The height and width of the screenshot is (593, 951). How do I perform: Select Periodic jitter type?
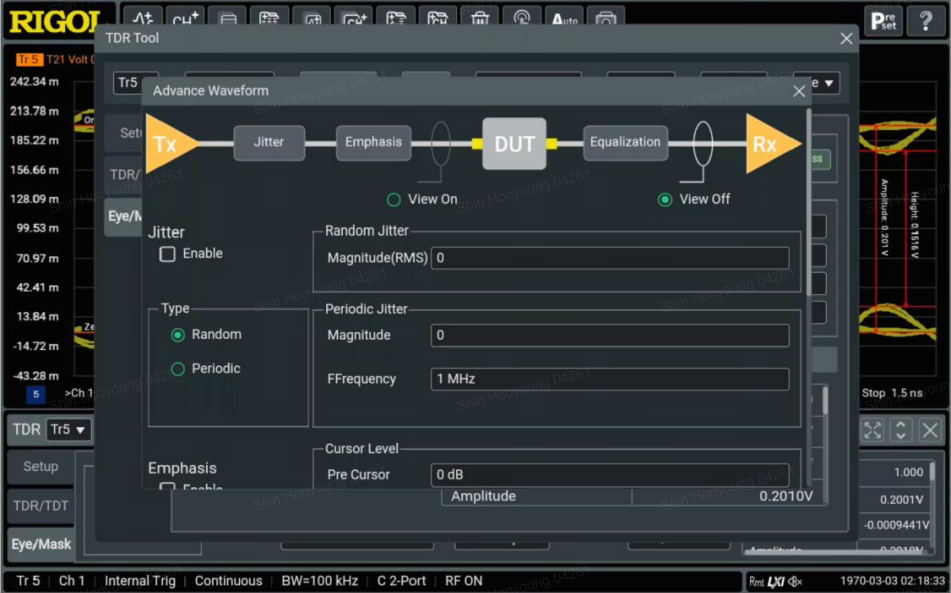coord(178,369)
